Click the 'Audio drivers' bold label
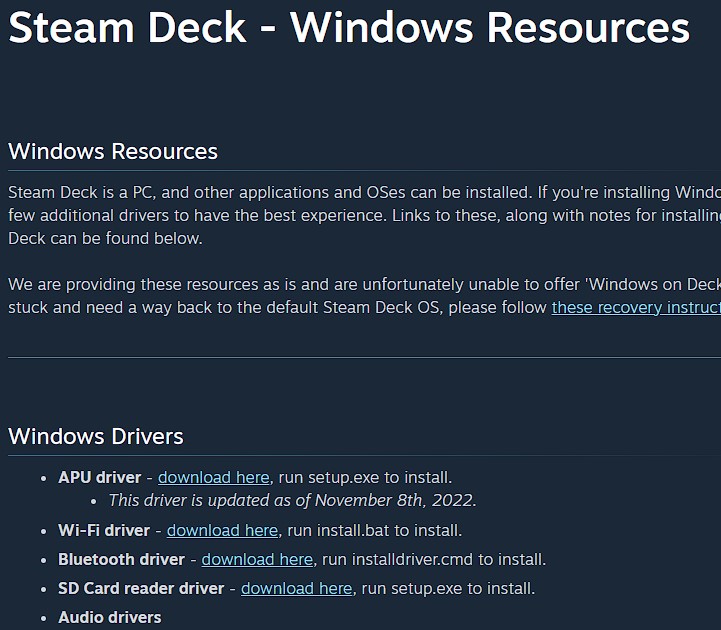This screenshot has width=721, height=630. coord(110,617)
